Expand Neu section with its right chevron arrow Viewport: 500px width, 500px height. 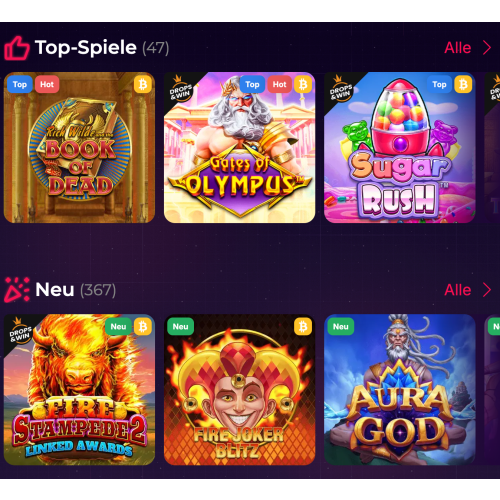[487, 290]
